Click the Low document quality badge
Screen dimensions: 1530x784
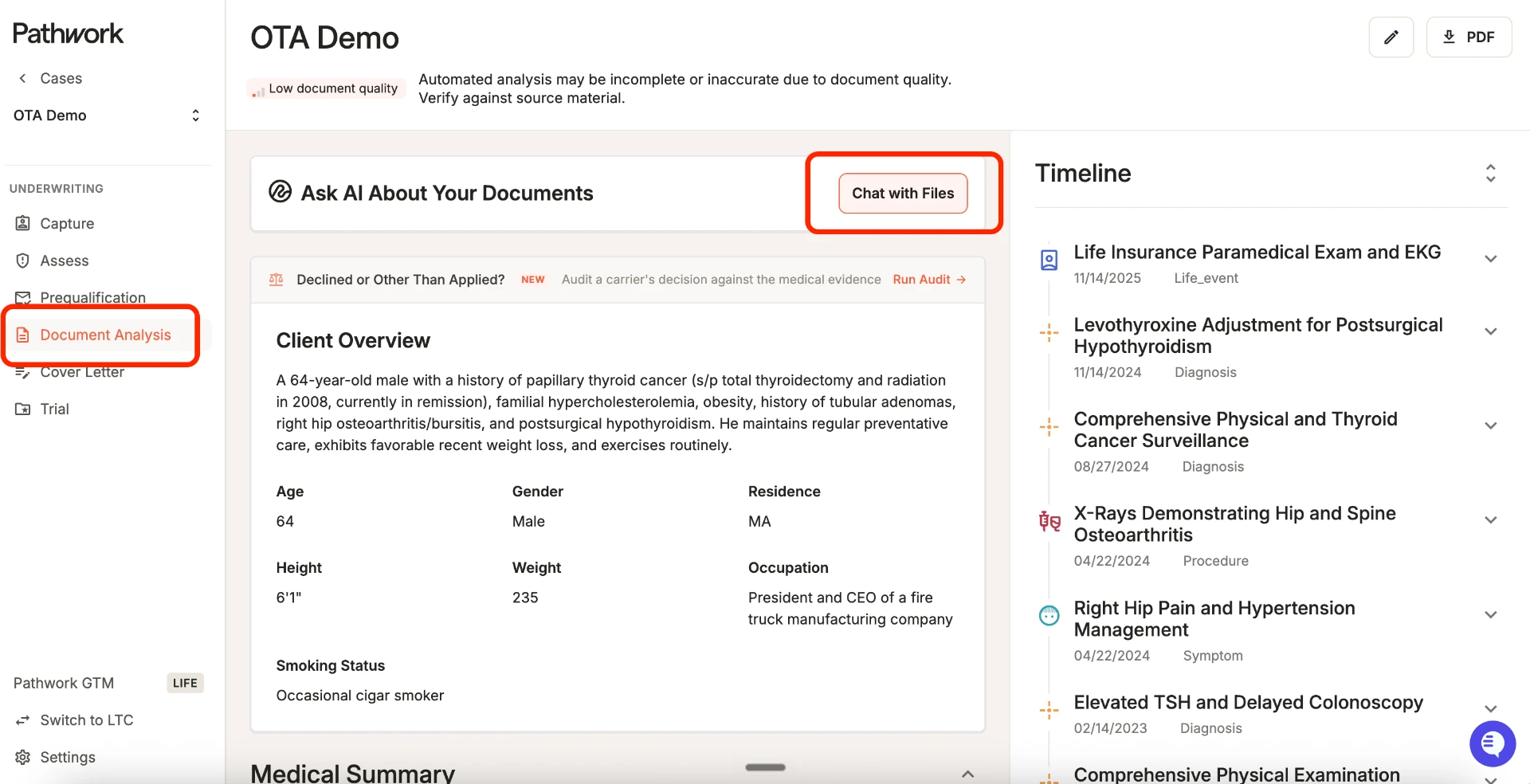326,88
